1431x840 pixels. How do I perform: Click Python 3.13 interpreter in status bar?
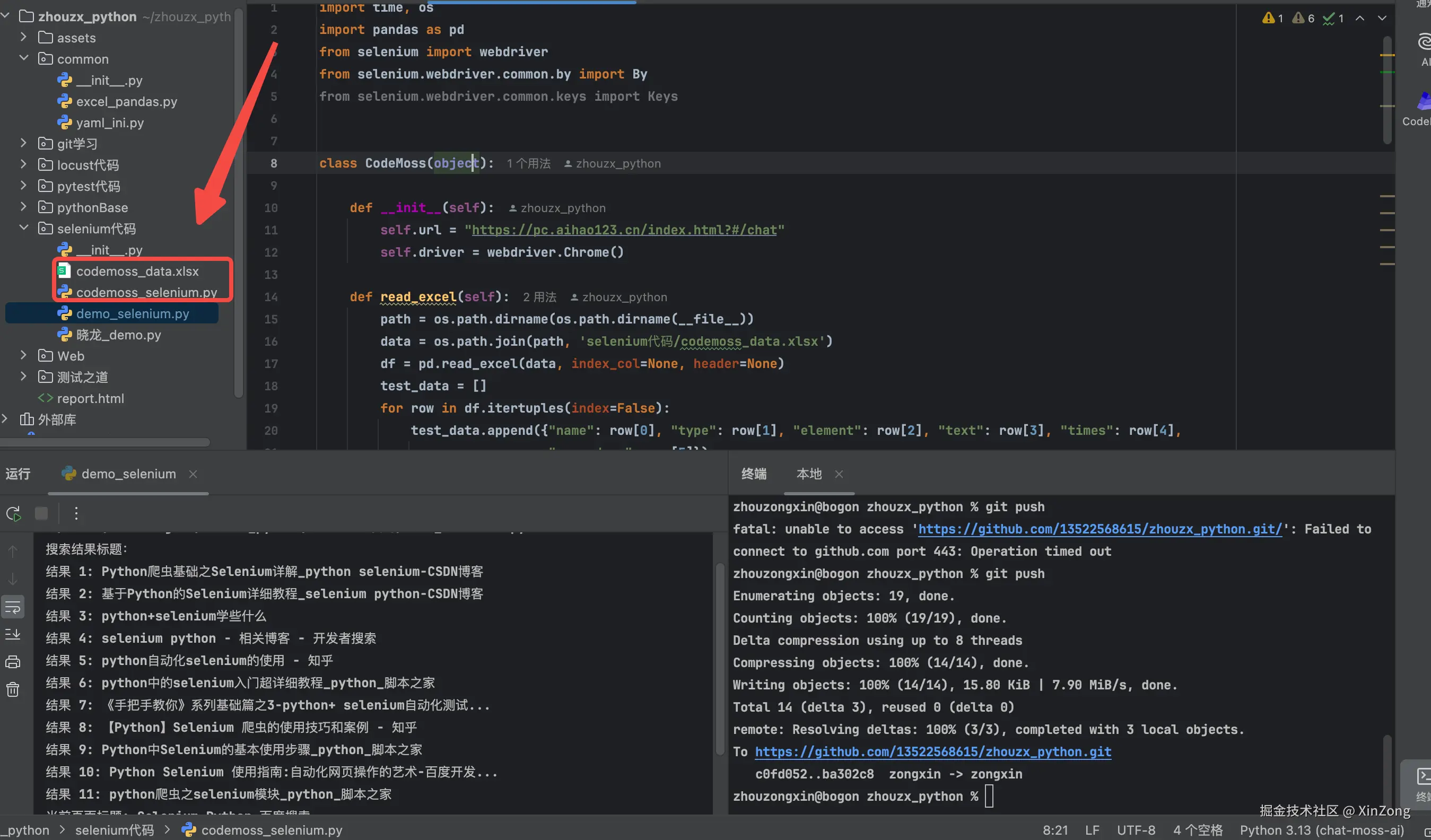pyautogui.click(x=1321, y=830)
